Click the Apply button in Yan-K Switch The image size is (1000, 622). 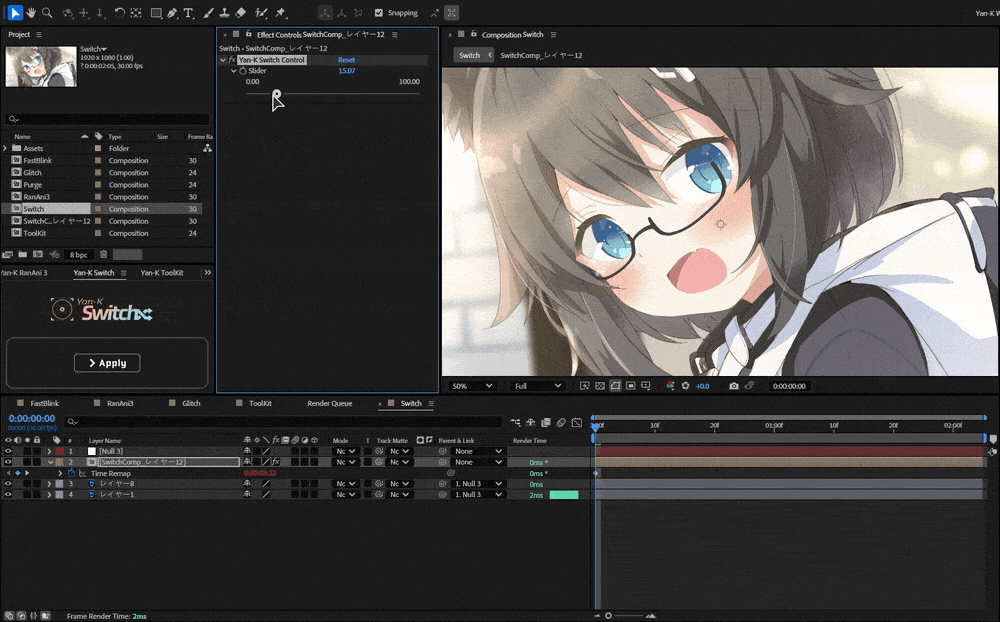point(107,363)
